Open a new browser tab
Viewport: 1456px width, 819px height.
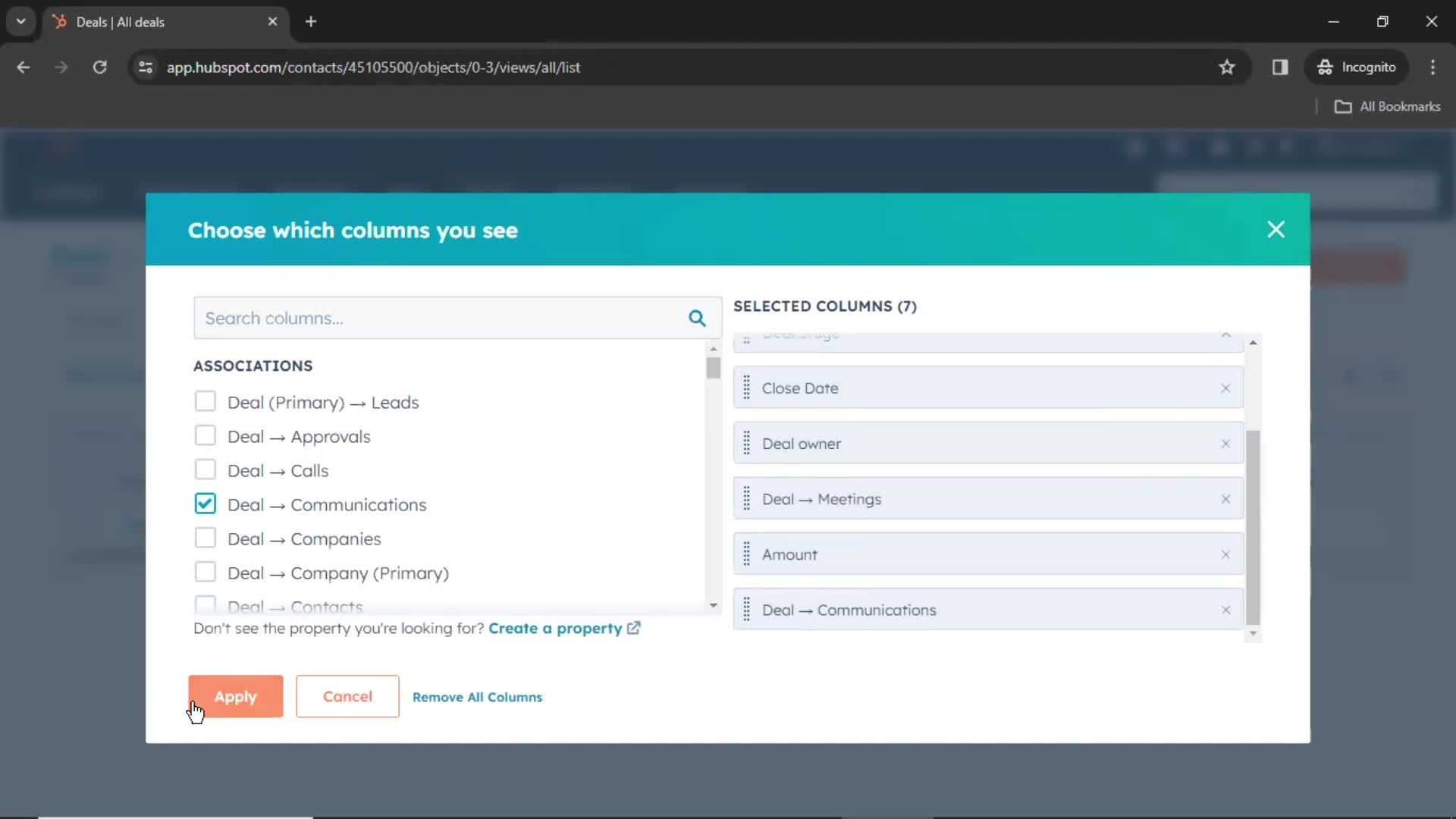(311, 21)
